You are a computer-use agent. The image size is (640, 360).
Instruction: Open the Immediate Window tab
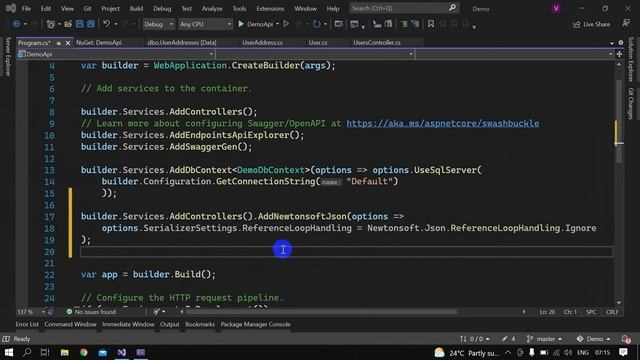coord(128,324)
